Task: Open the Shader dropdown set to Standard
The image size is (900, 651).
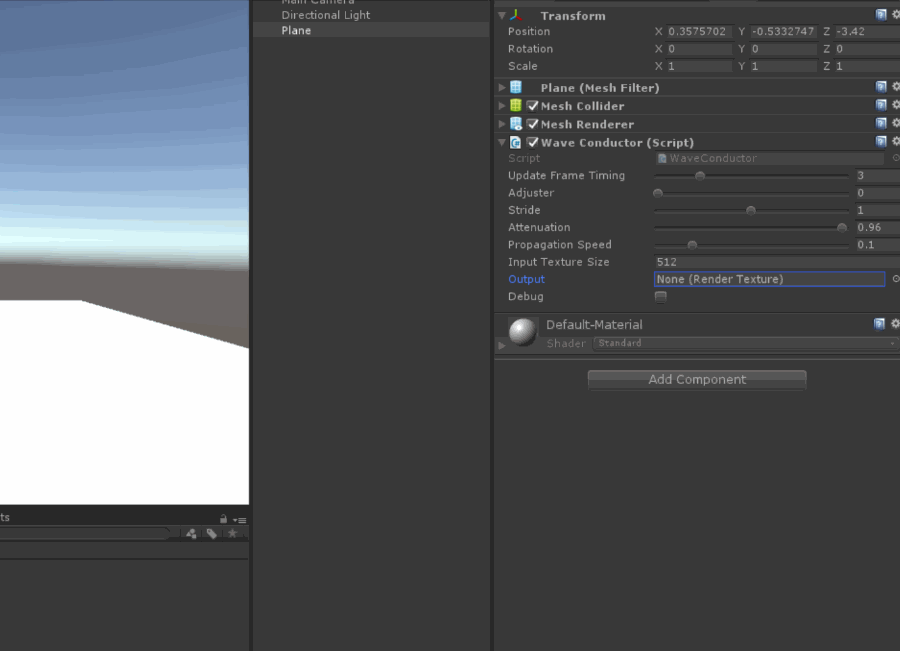Action: click(745, 343)
